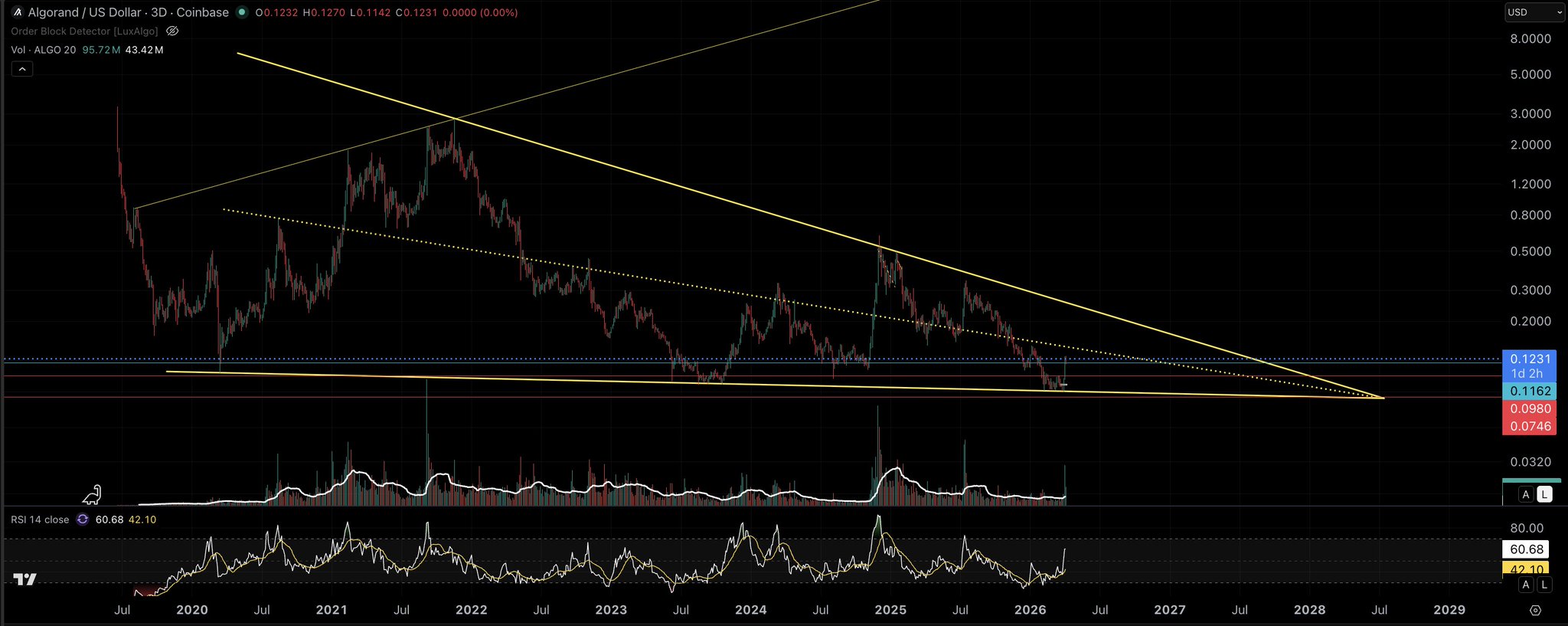Screen dimensions: 1568x626
Task: Click the 0.3000 price axis label
Action: pos(1530,291)
